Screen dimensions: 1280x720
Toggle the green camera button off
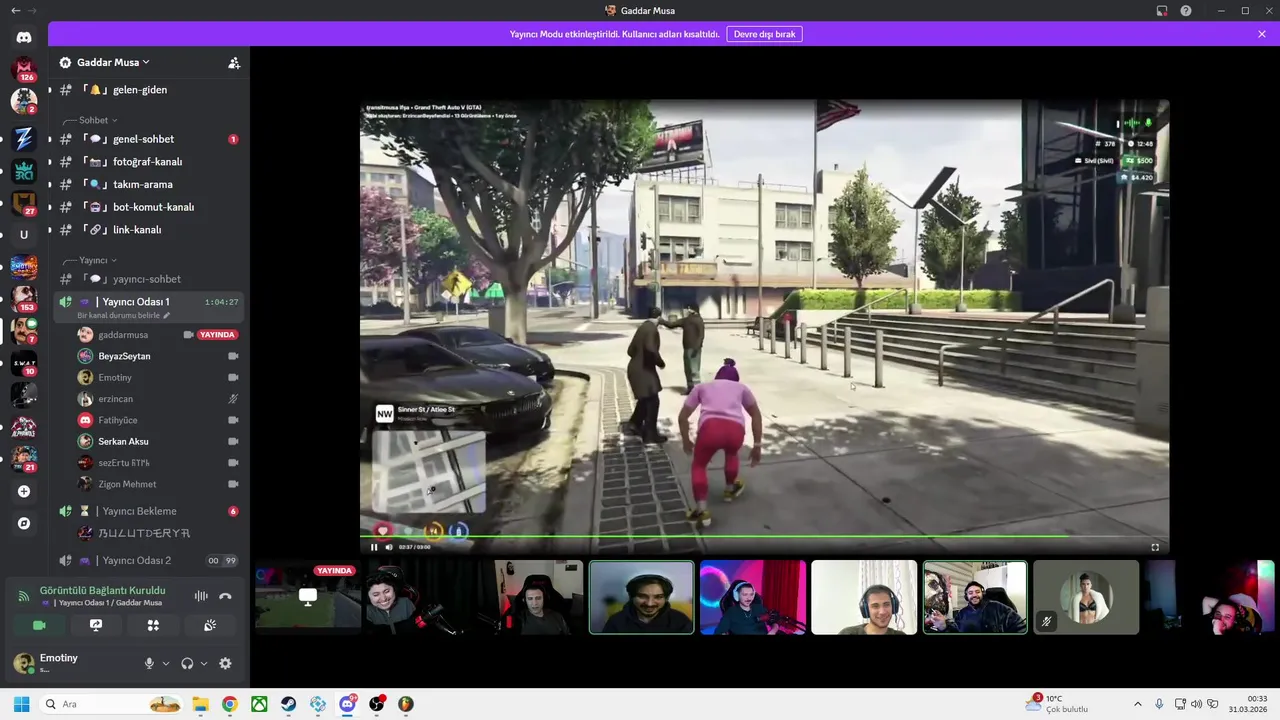point(39,625)
